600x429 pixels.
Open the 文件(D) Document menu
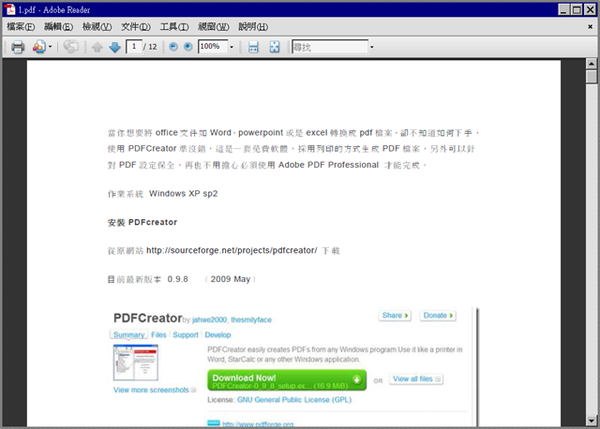(x=136, y=27)
